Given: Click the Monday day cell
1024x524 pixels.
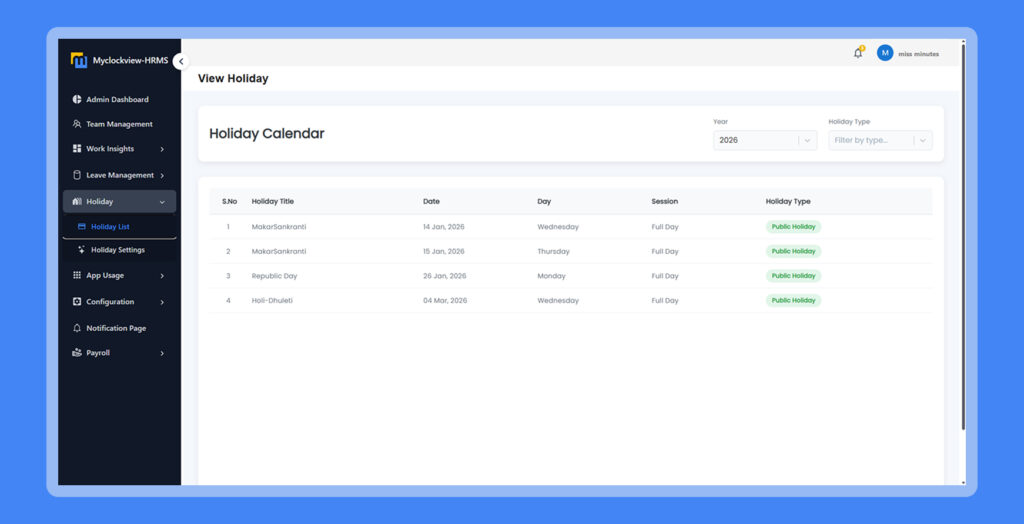Looking at the screenshot, I should [551, 276].
